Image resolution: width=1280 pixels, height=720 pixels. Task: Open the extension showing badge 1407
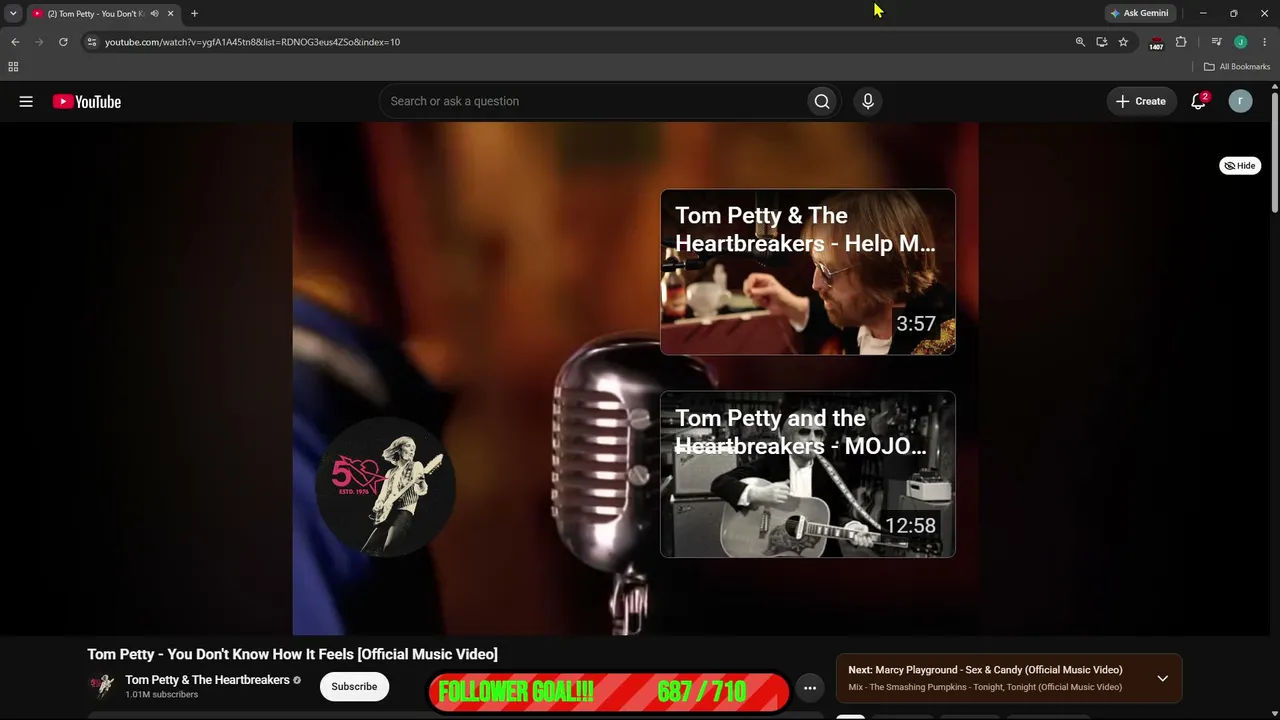(1156, 43)
